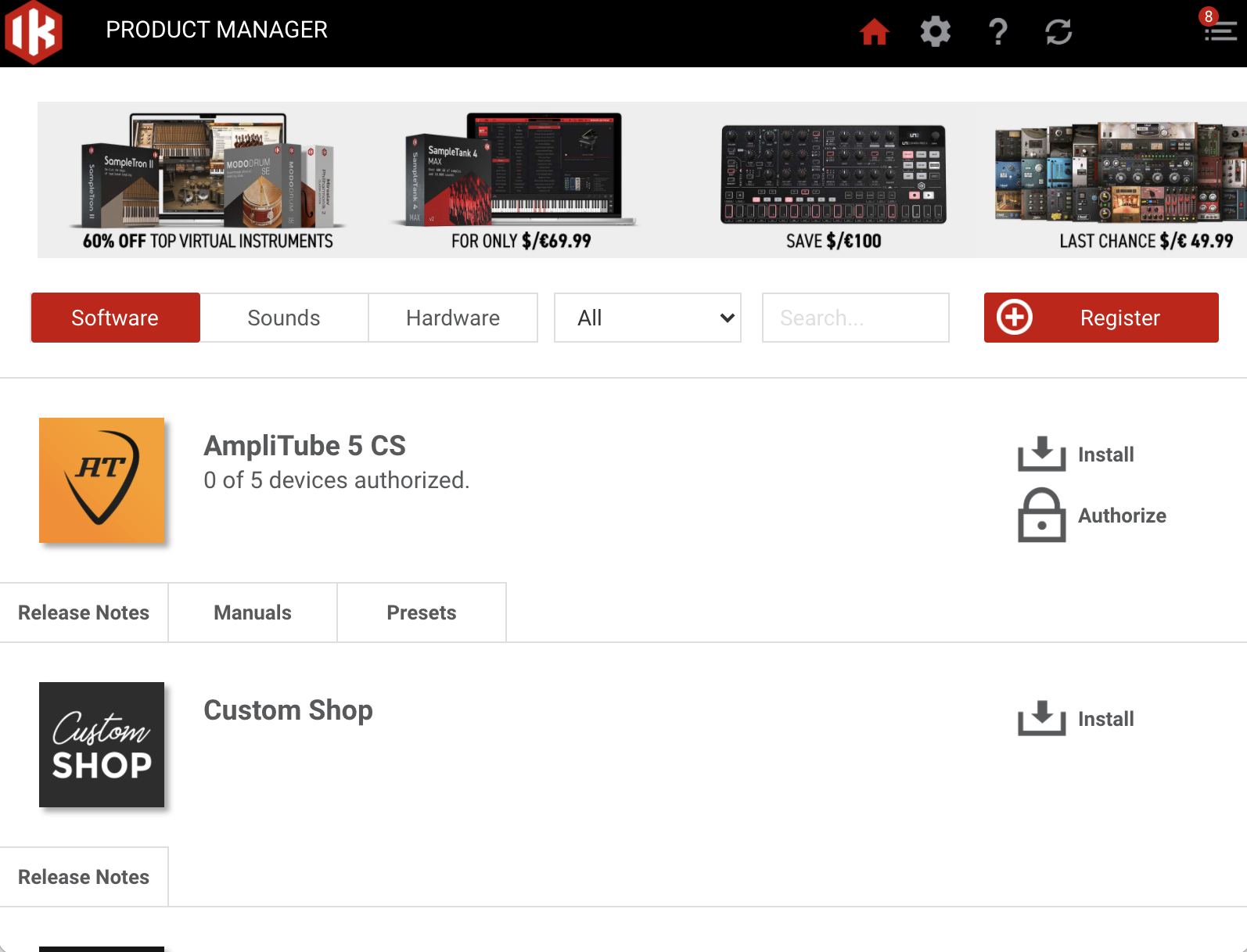Open the AmpliTube Manuals
The height and width of the screenshot is (952, 1247).
point(253,613)
